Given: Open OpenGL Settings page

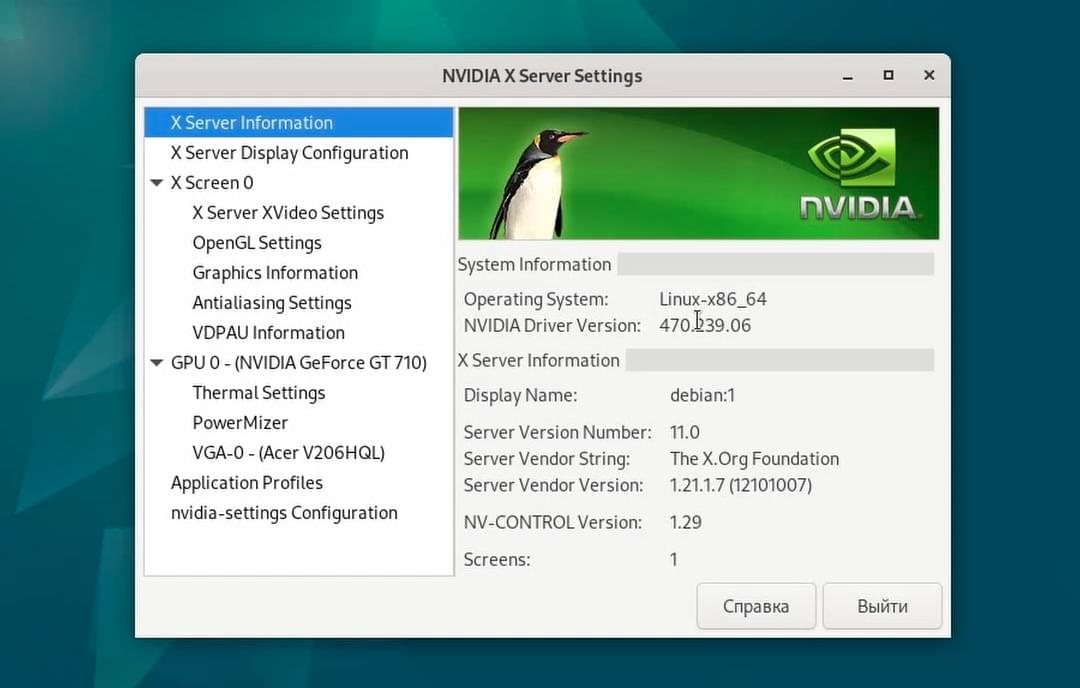Looking at the screenshot, I should (x=257, y=243).
